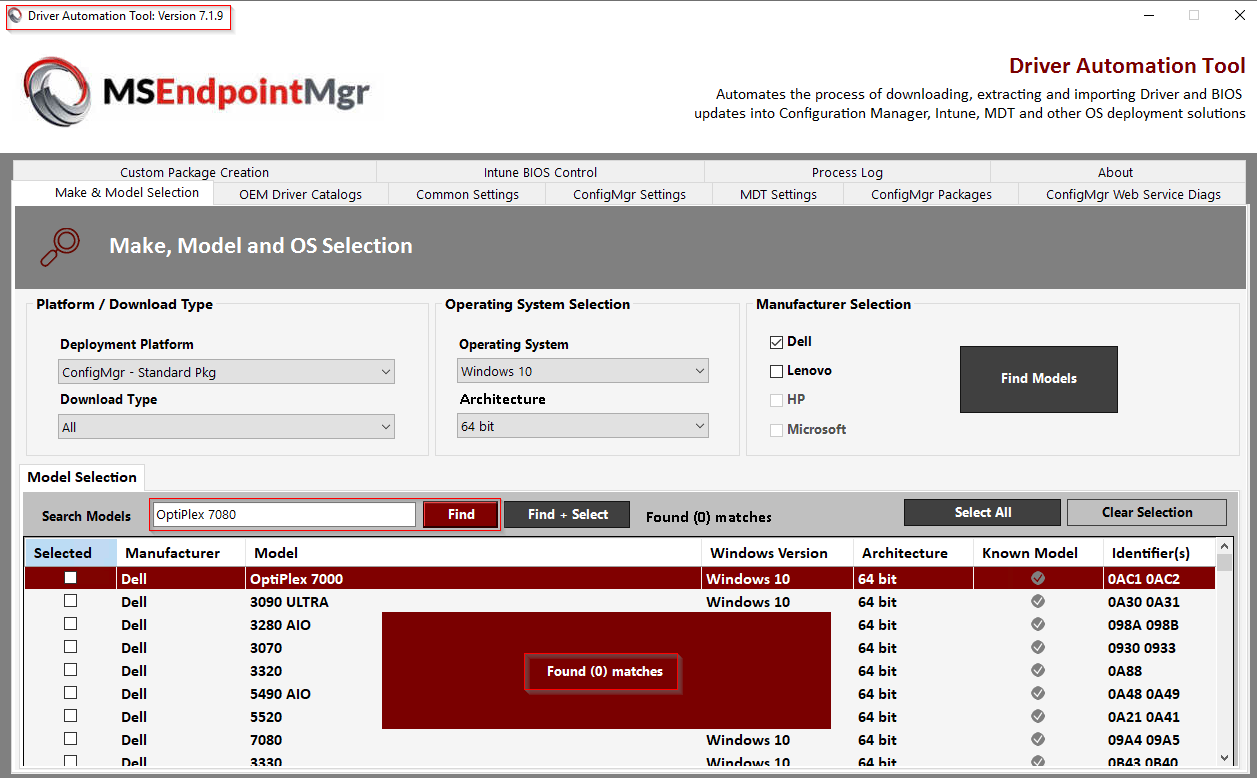This screenshot has height=778, width=1257.
Task: Select checkbox for 3320 row
Action: click(70, 670)
